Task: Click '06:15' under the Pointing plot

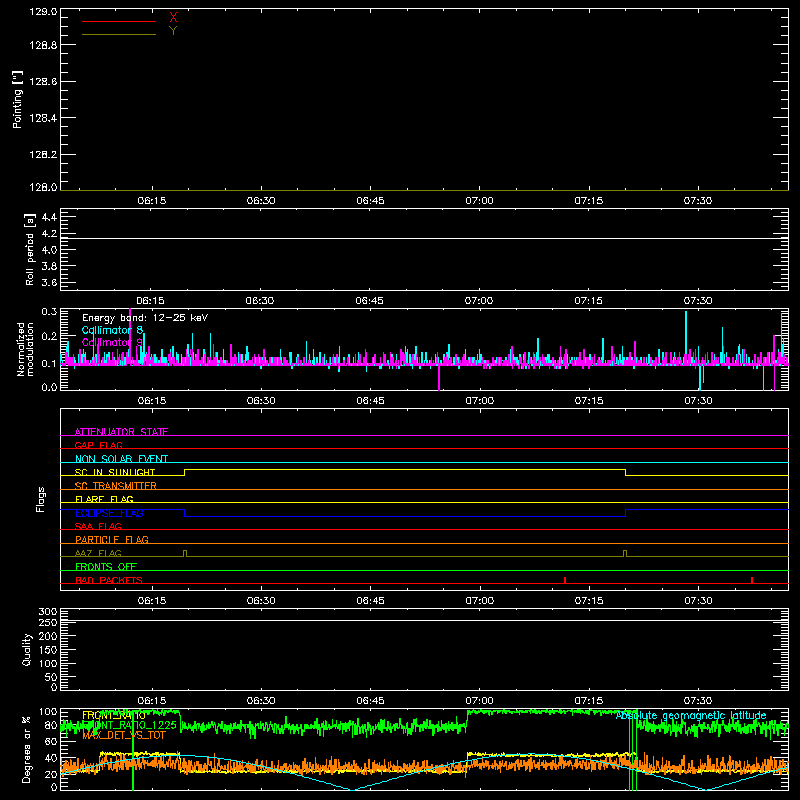Action: click(152, 201)
